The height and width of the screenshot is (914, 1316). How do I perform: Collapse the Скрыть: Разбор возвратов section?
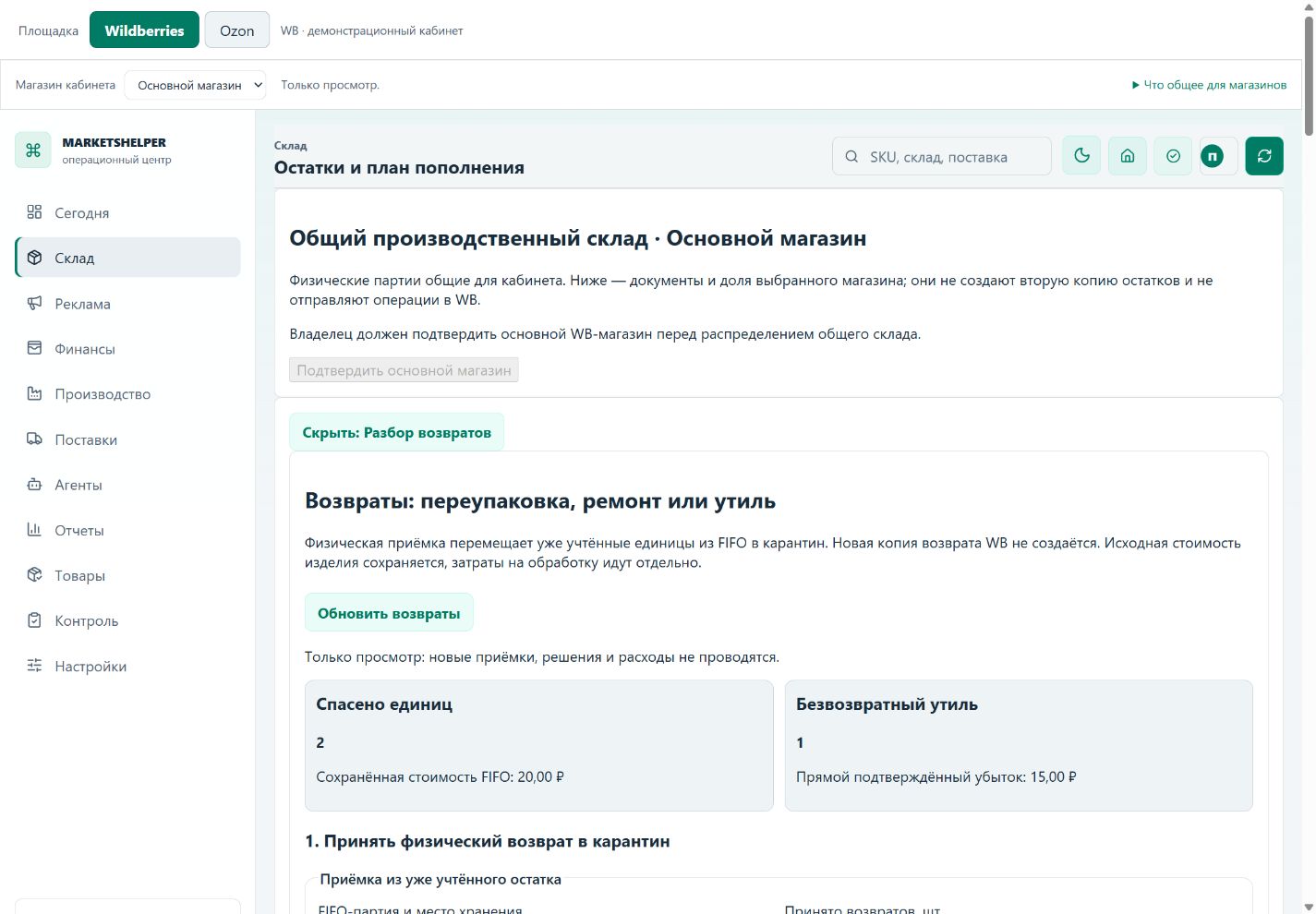pos(397,432)
